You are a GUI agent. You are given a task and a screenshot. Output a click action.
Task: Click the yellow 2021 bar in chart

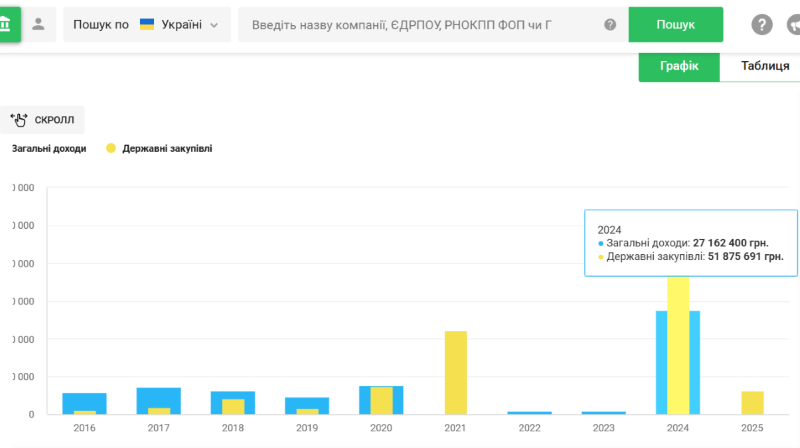click(x=455, y=372)
